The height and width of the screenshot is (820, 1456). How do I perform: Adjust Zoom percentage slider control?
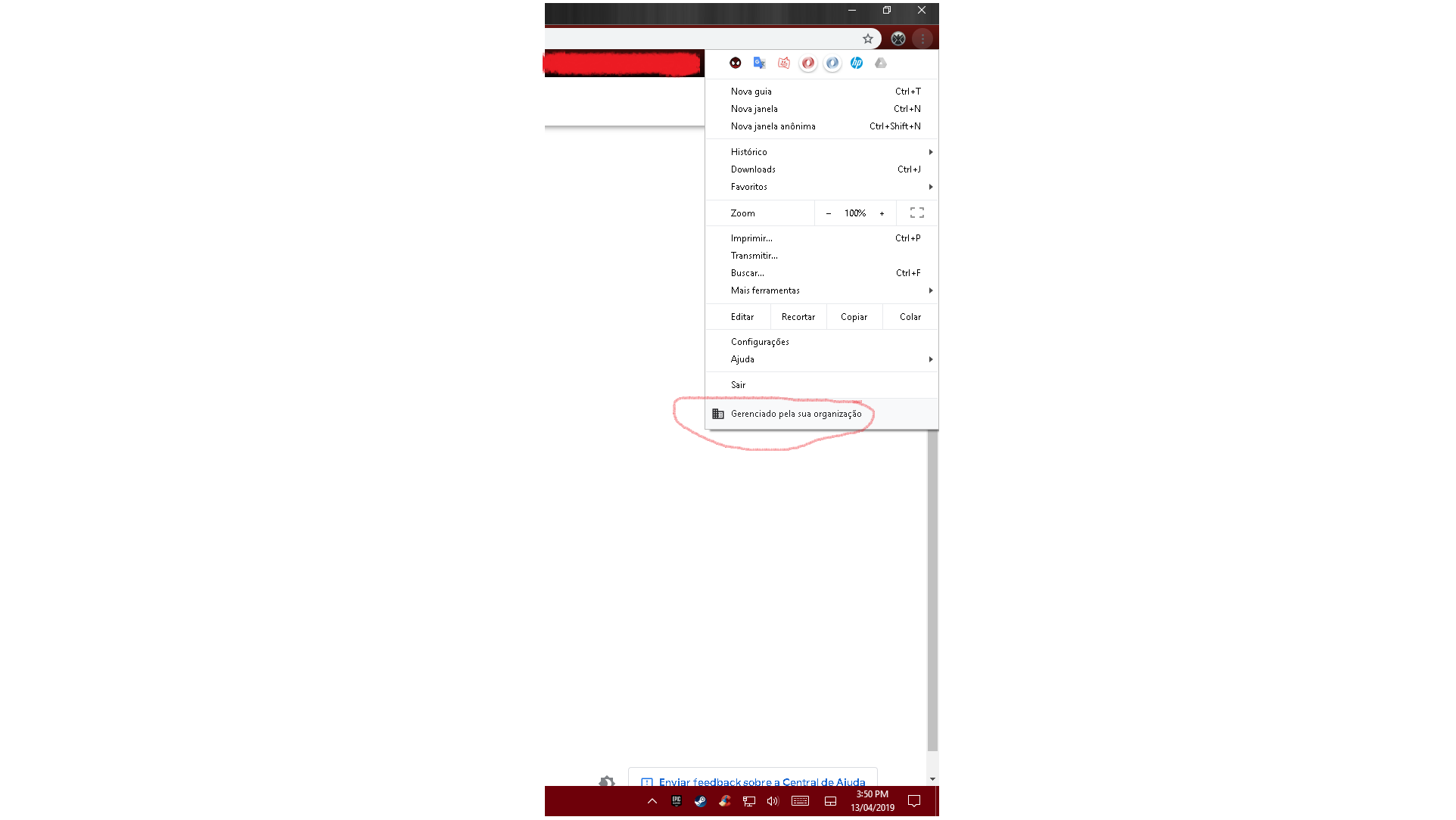pos(854,212)
